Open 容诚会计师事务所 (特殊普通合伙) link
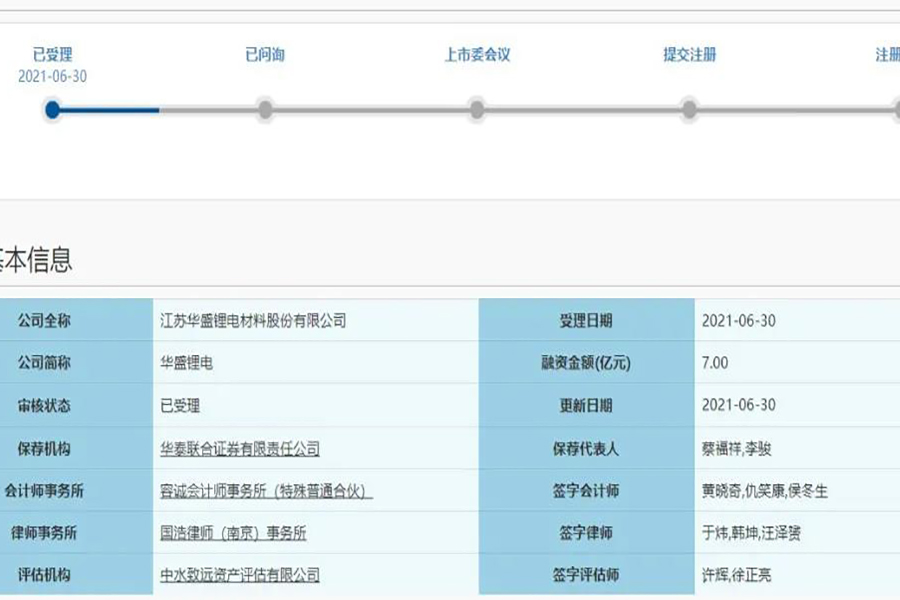Viewport: 900px width, 600px height. pos(266,491)
